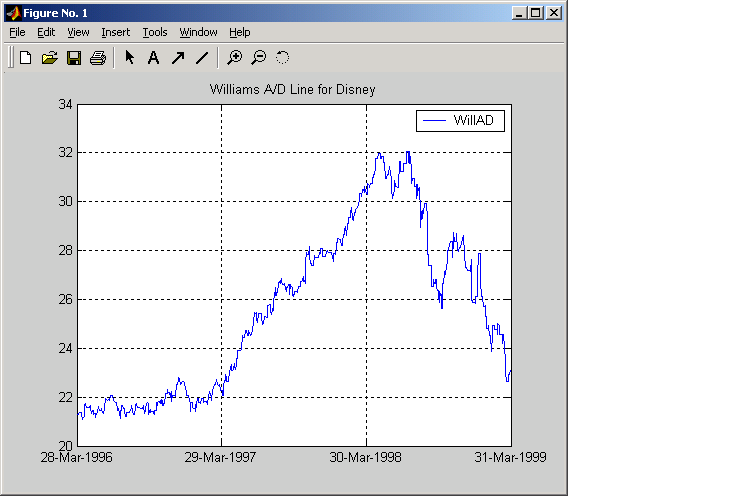Viewport: 740px width, 503px height.
Task: Click the y-axis tick label 32
Action: click(x=66, y=152)
